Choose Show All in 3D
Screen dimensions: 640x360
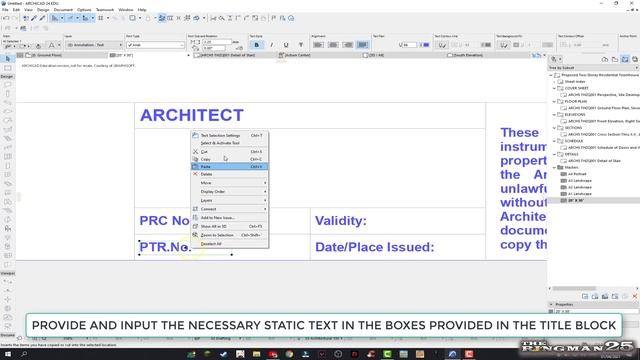[x=229, y=226]
